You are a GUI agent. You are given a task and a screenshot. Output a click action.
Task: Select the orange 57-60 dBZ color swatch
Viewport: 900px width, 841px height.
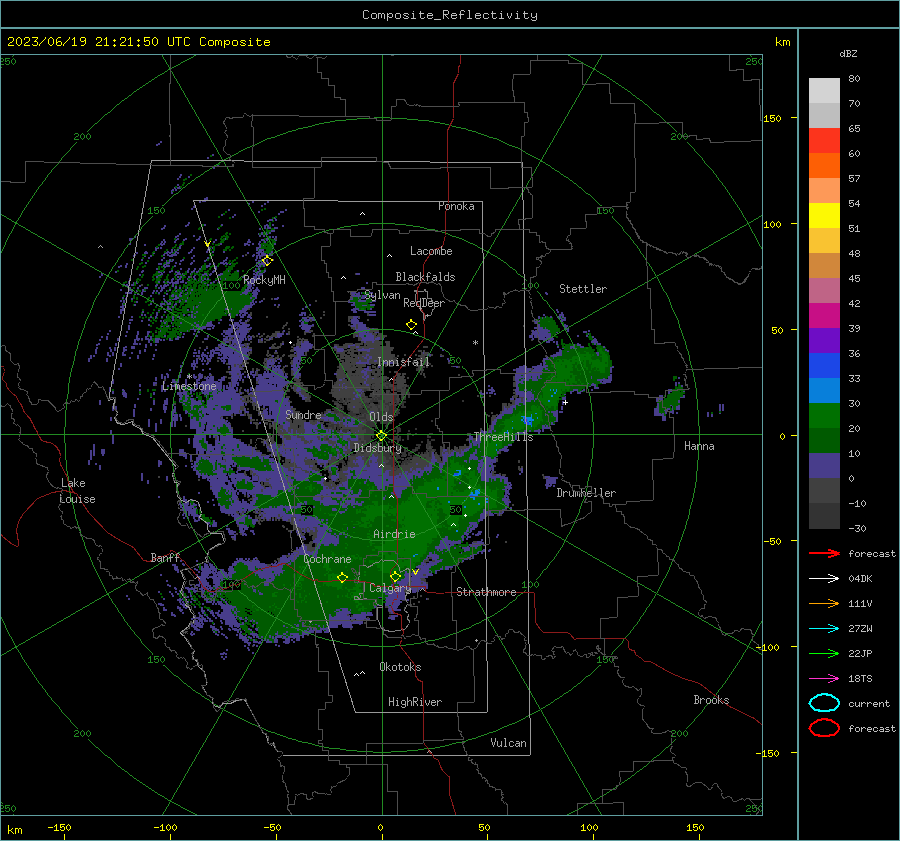[824, 166]
